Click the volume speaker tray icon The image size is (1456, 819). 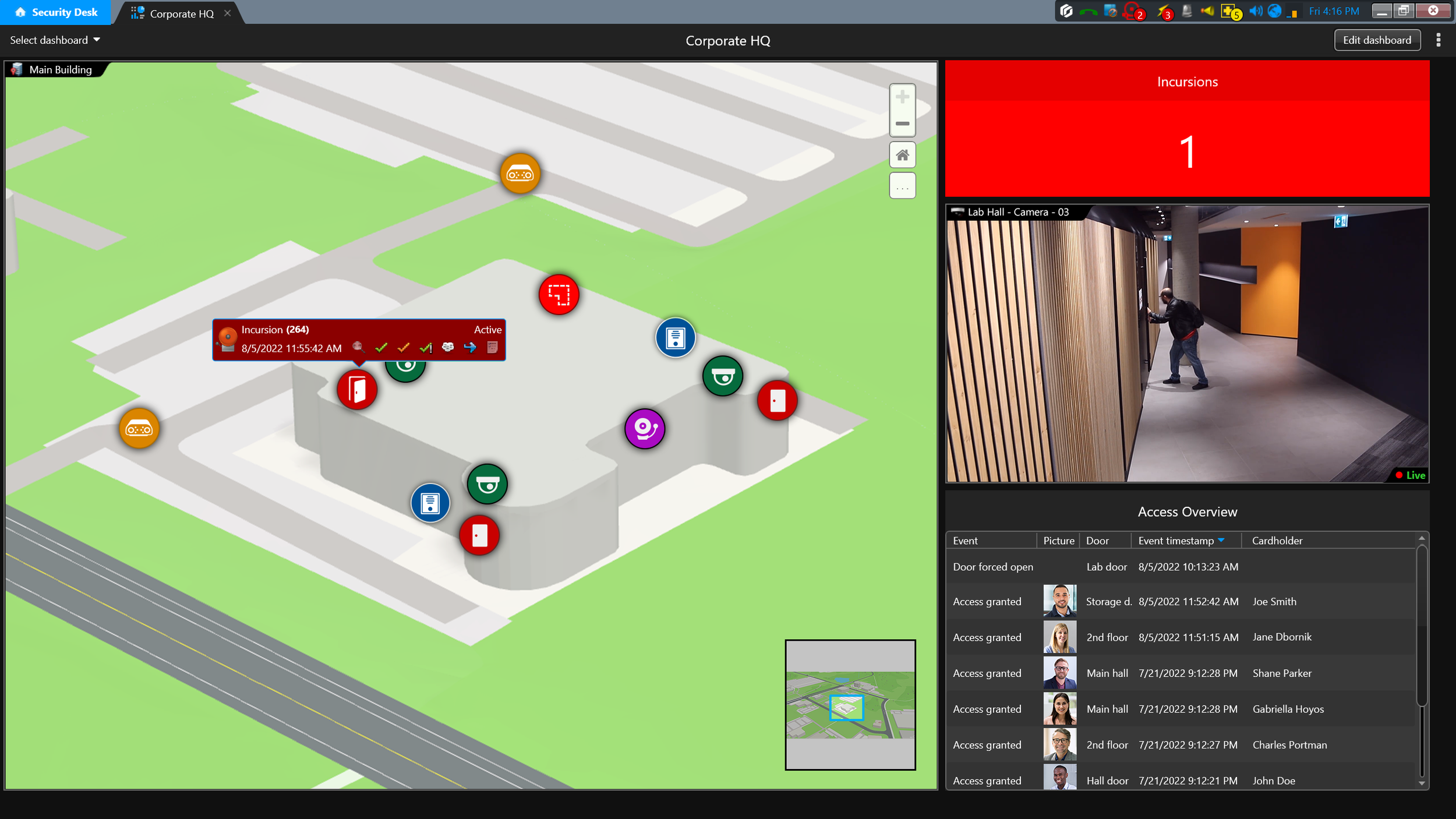1256,11
